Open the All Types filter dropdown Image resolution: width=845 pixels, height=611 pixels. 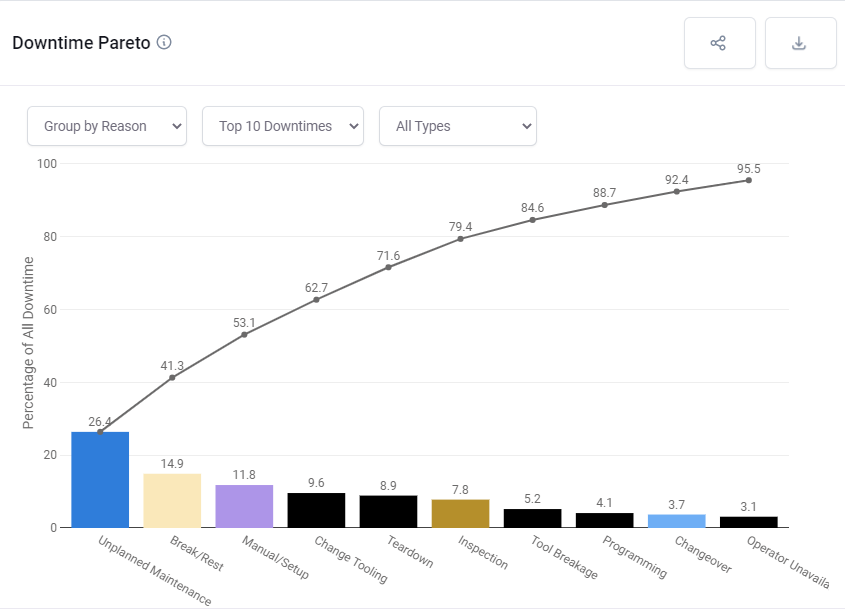[457, 126]
